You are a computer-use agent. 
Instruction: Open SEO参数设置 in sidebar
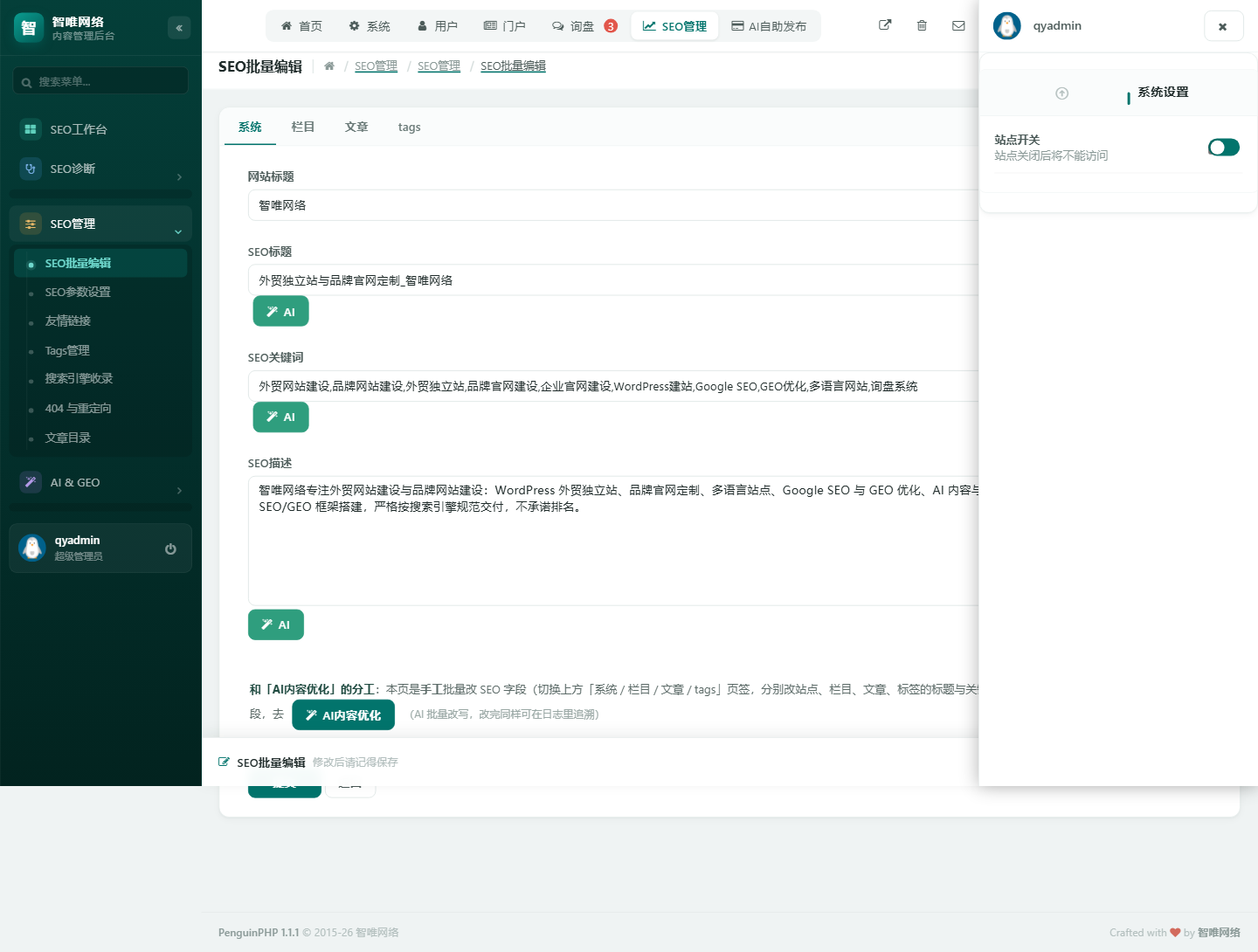[100, 293]
